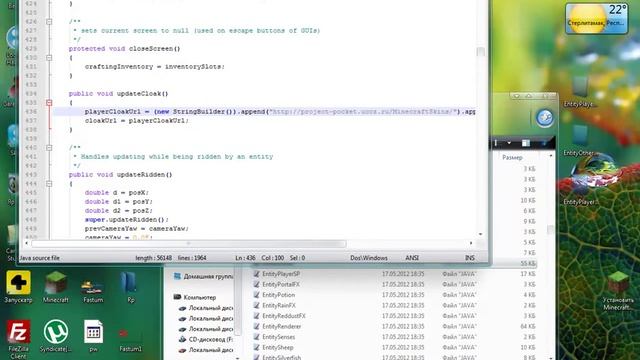Screen dimensions: 640x360
Task: Click the super.updateRidden() code line
Action: pyautogui.click(x=127, y=220)
